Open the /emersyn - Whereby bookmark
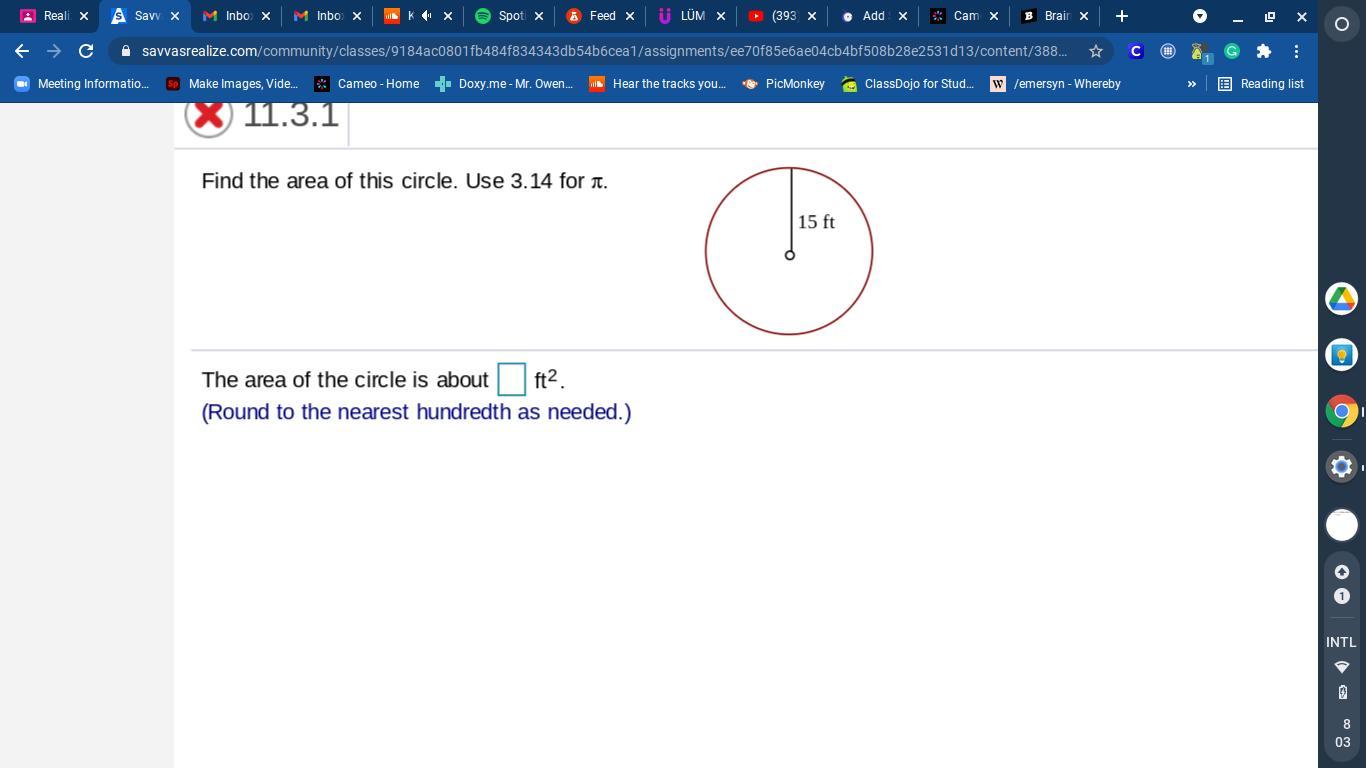The image size is (1366, 768). tap(1055, 84)
